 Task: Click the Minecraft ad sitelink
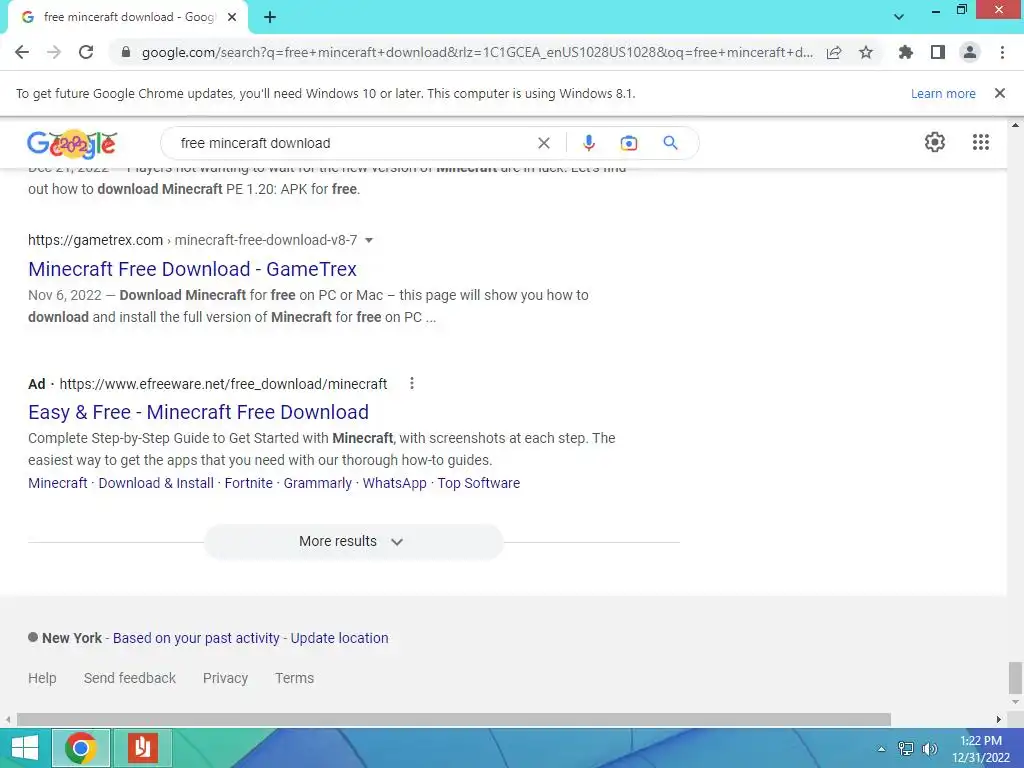tap(57, 483)
